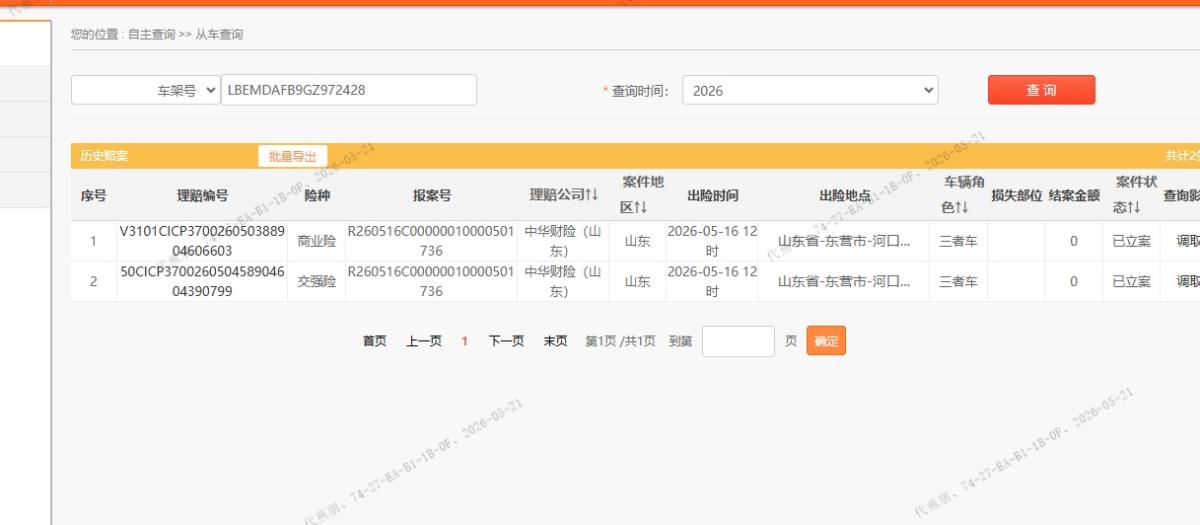Click 已立案 status in the 交强险 row
Image resolution: width=1200 pixels, height=525 pixels.
(x=1132, y=282)
